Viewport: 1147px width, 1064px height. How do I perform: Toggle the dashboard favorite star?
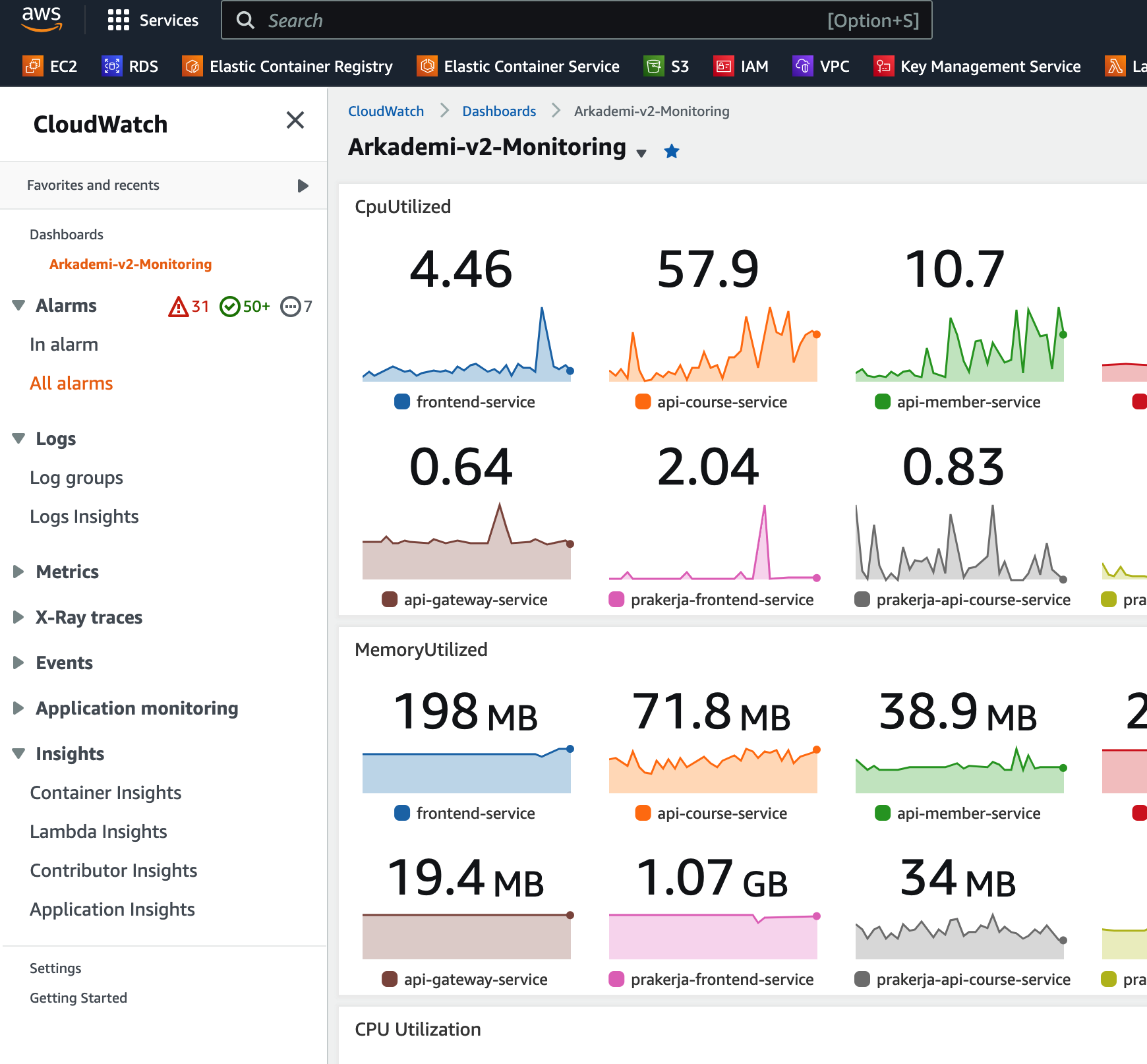point(672,152)
